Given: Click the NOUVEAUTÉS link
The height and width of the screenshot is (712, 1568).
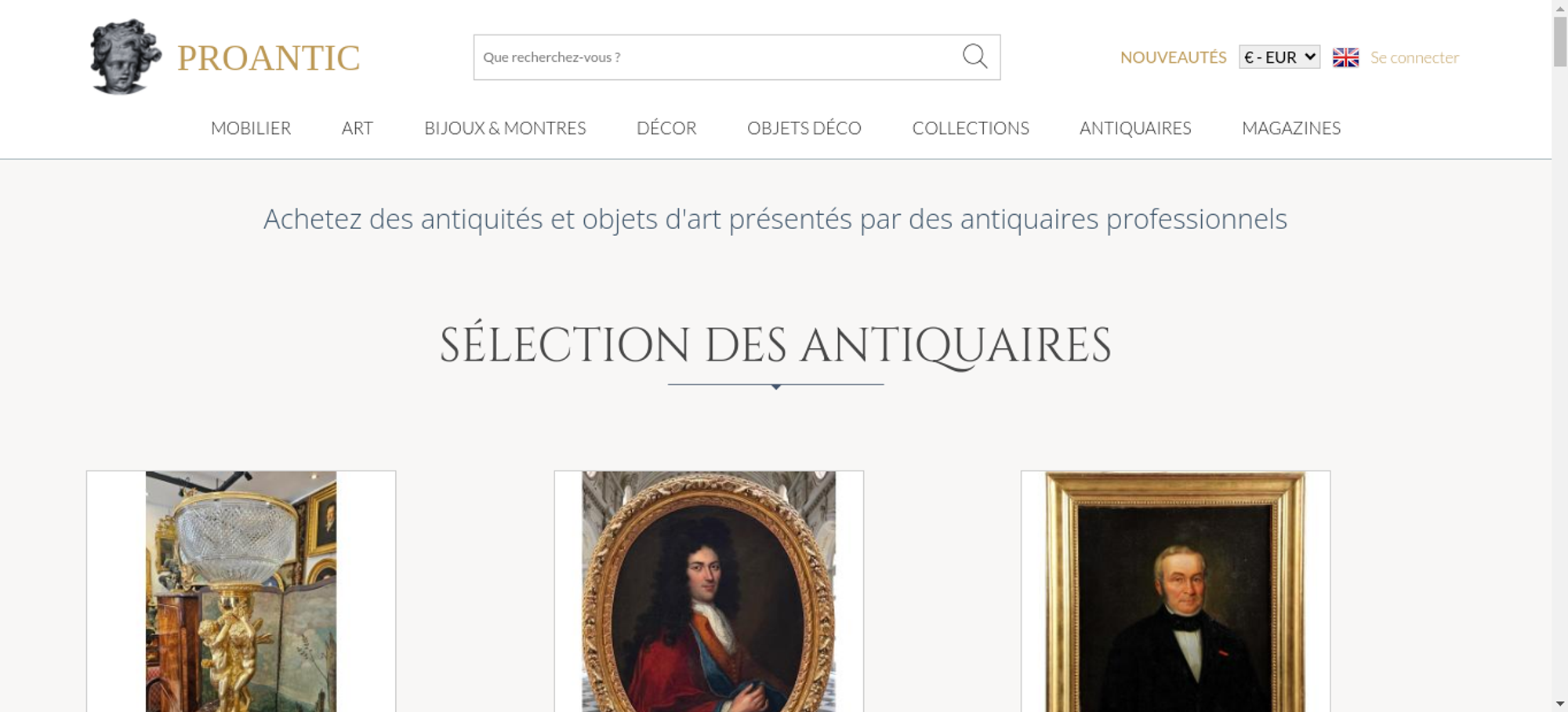Looking at the screenshot, I should click(1173, 57).
